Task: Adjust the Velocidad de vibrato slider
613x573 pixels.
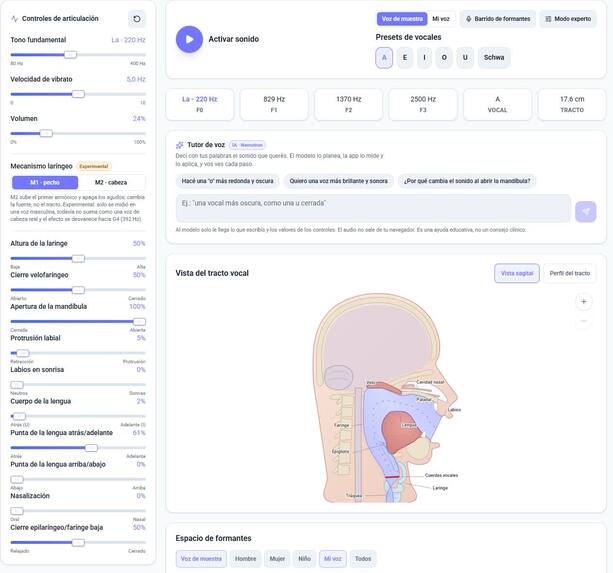Action: 78,94
